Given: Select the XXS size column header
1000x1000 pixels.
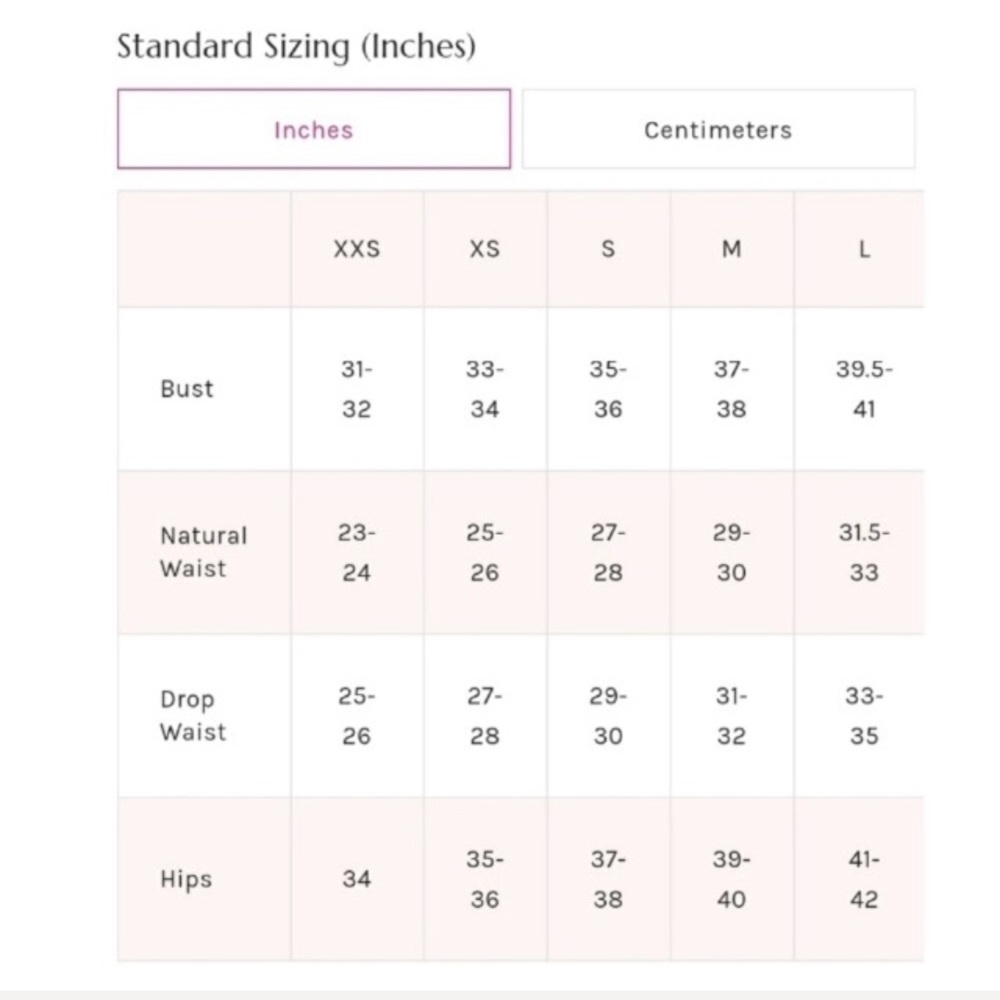Looking at the screenshot, I should (x=357, y=249).
